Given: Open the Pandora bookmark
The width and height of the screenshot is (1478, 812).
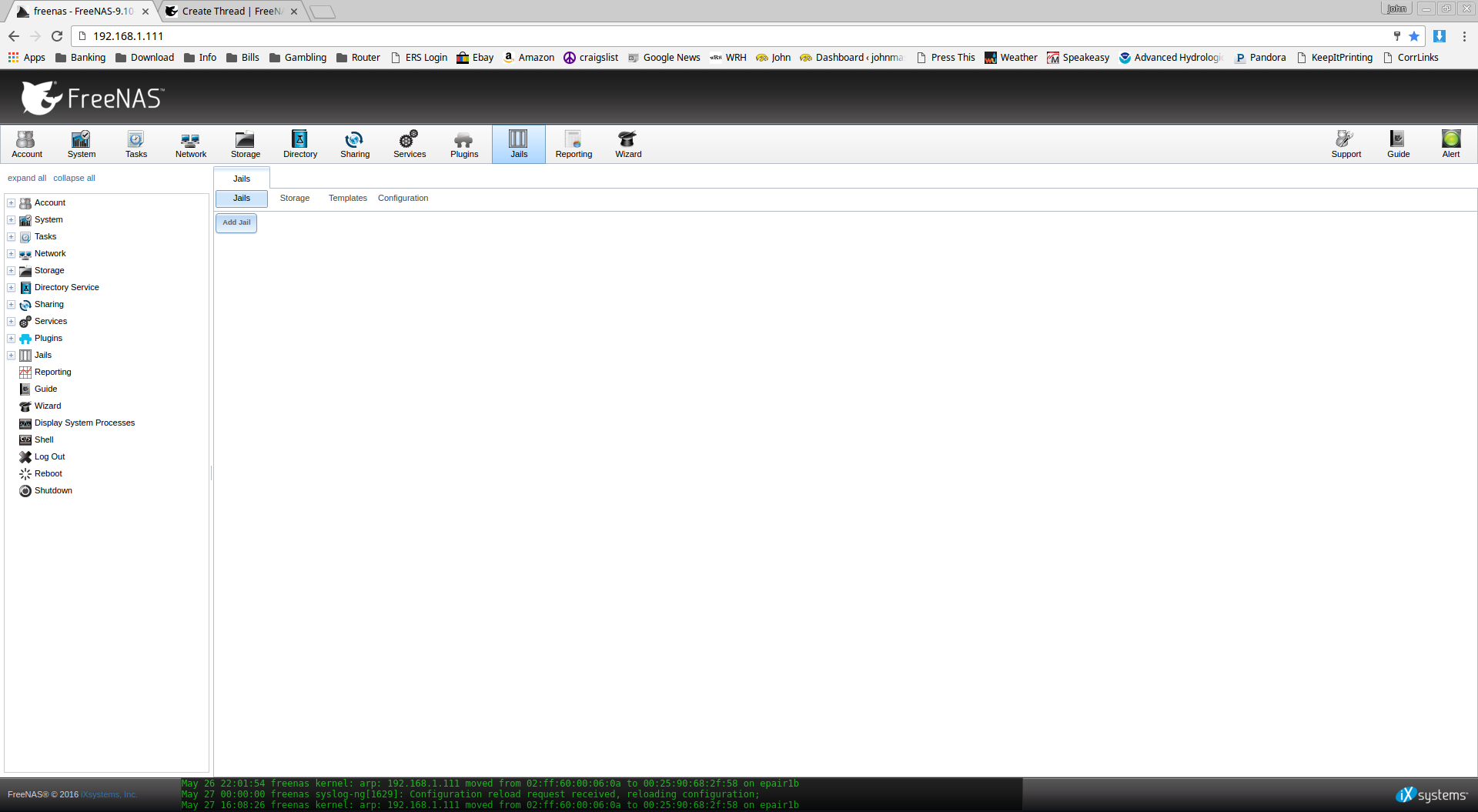Looking at the screenshot, I should pos(1260,58).
